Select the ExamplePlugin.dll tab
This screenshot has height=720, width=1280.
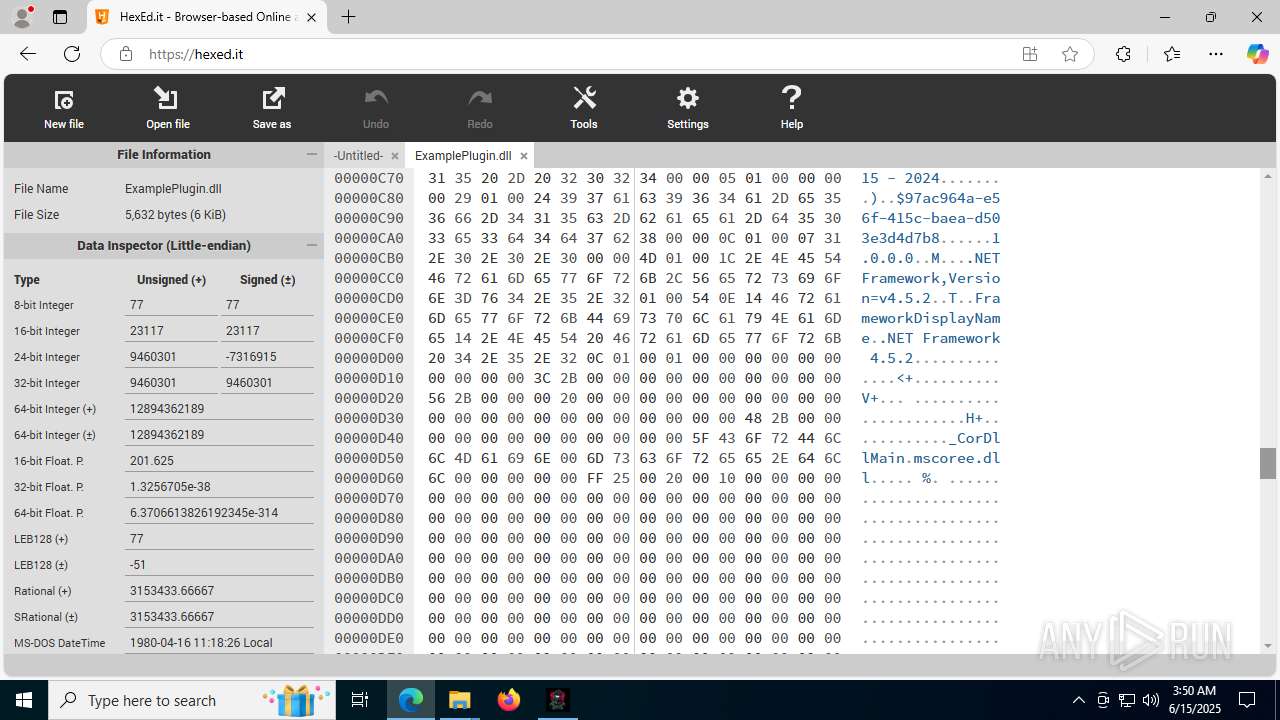coord(463,156)
